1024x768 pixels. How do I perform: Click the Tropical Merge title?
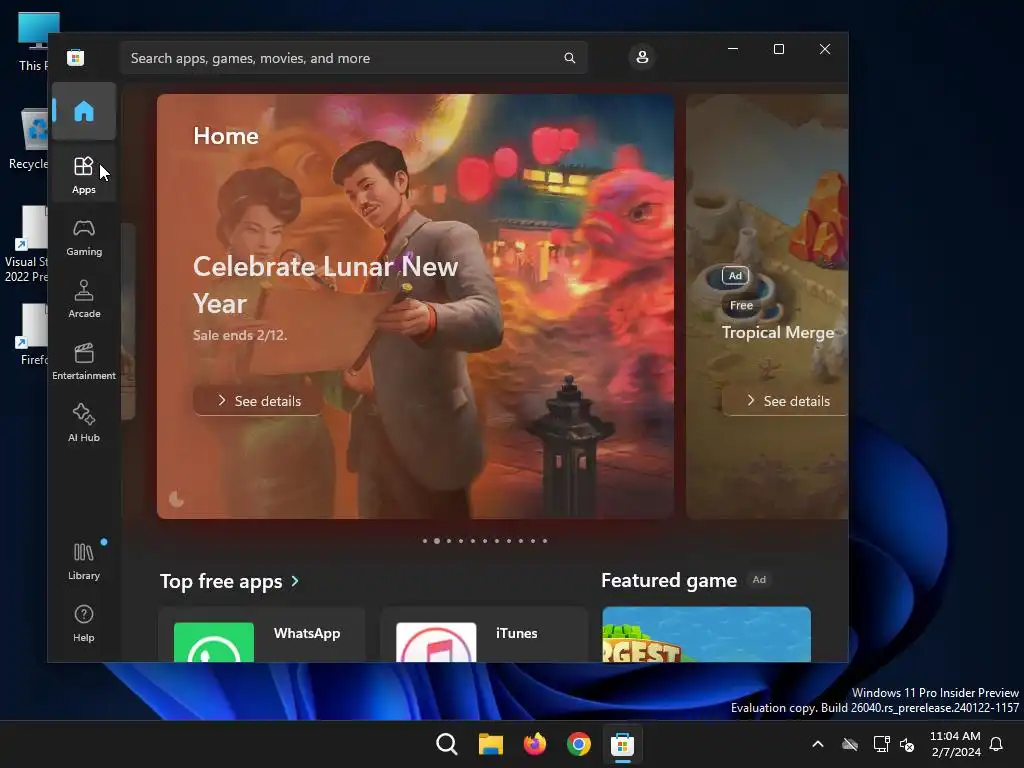click(778, 332)
